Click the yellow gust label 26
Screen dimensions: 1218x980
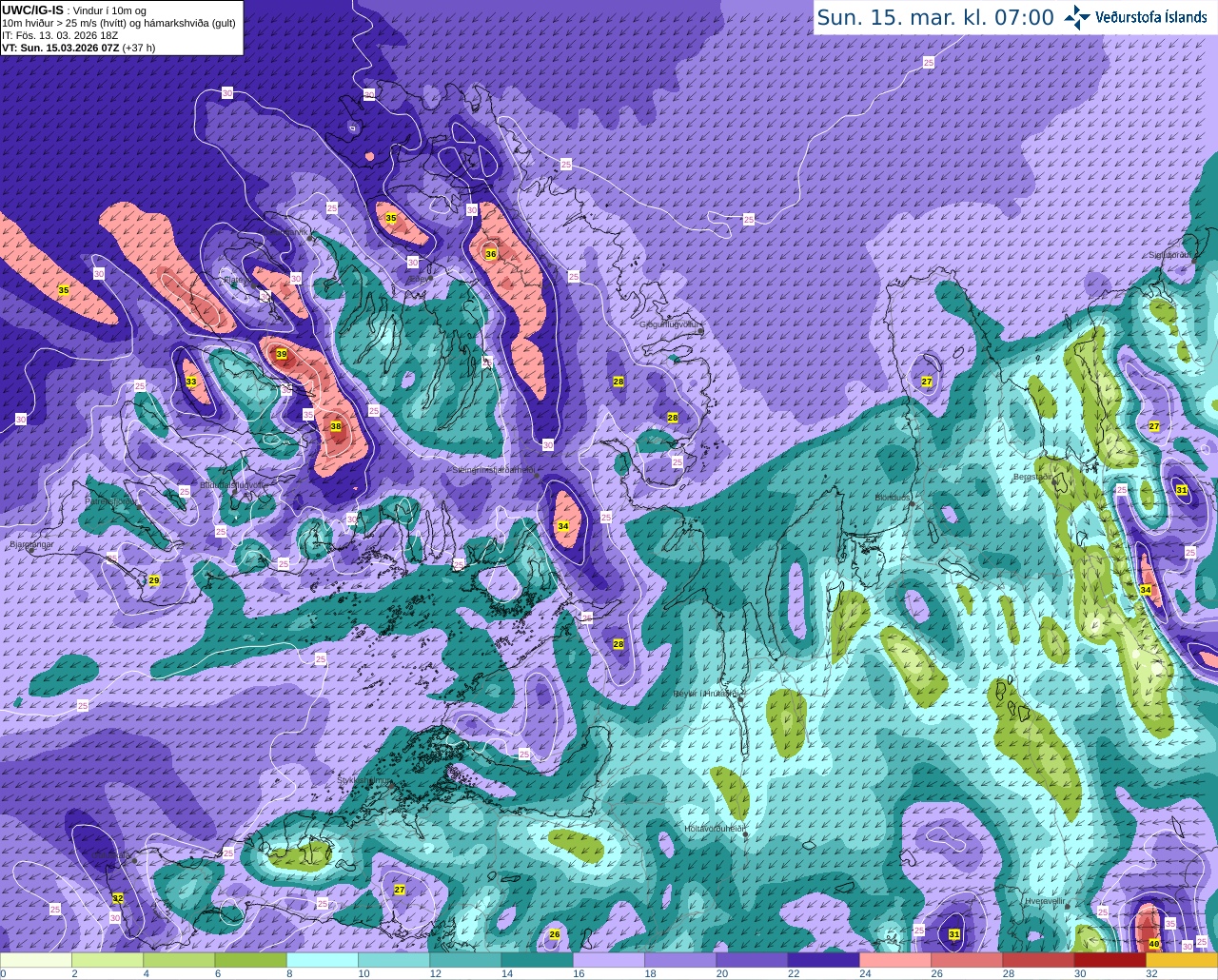pyautogui.click(x=555, y=934)
